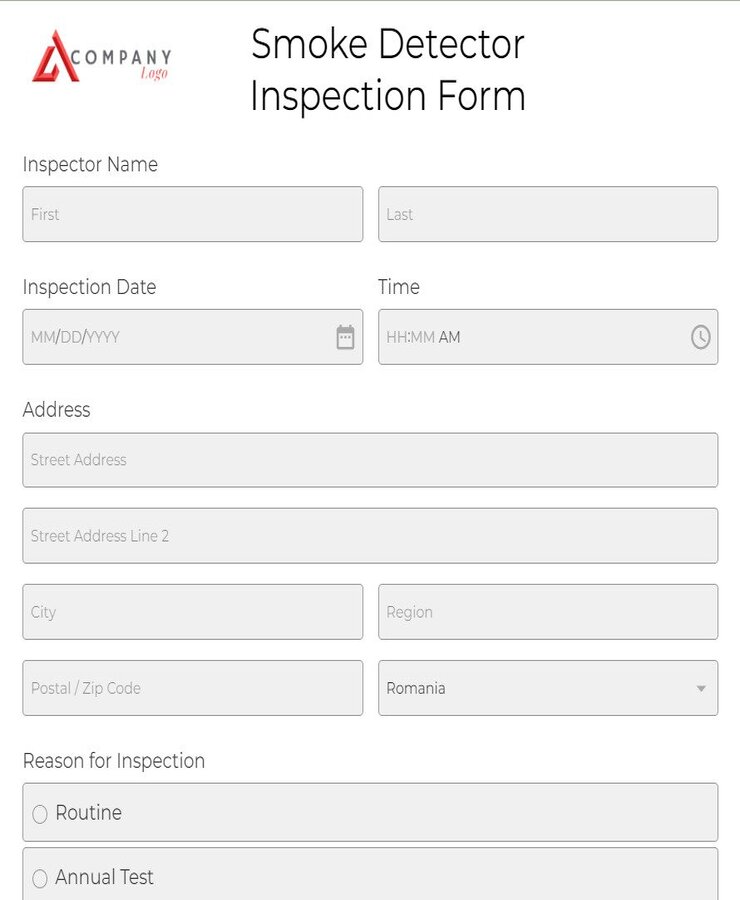This screenshot has width=740, height=900.
Task: Select the Routine radio button
Action: point(40,813)
